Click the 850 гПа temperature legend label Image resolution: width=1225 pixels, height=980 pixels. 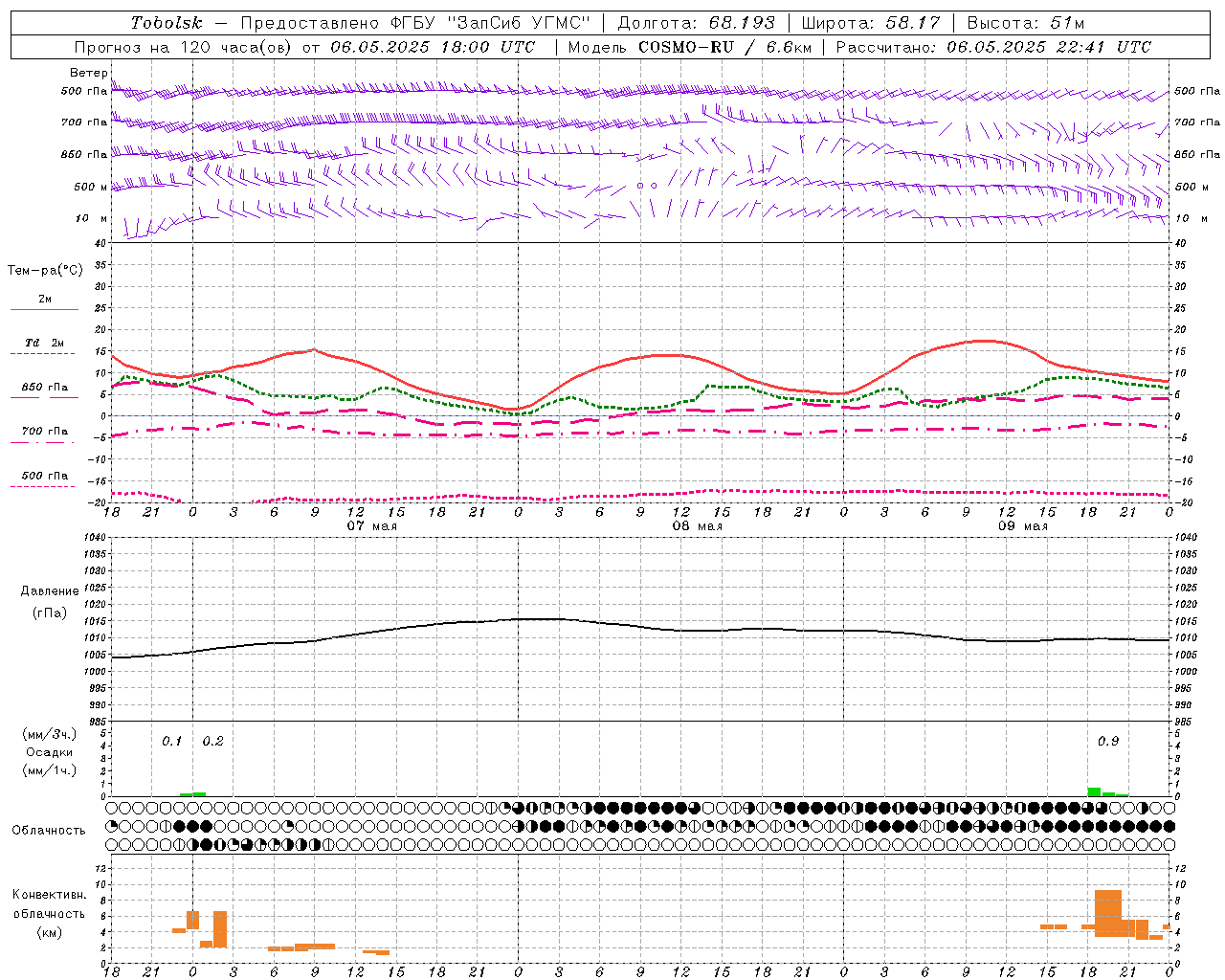pyautogui.click(x=45, y=388)
